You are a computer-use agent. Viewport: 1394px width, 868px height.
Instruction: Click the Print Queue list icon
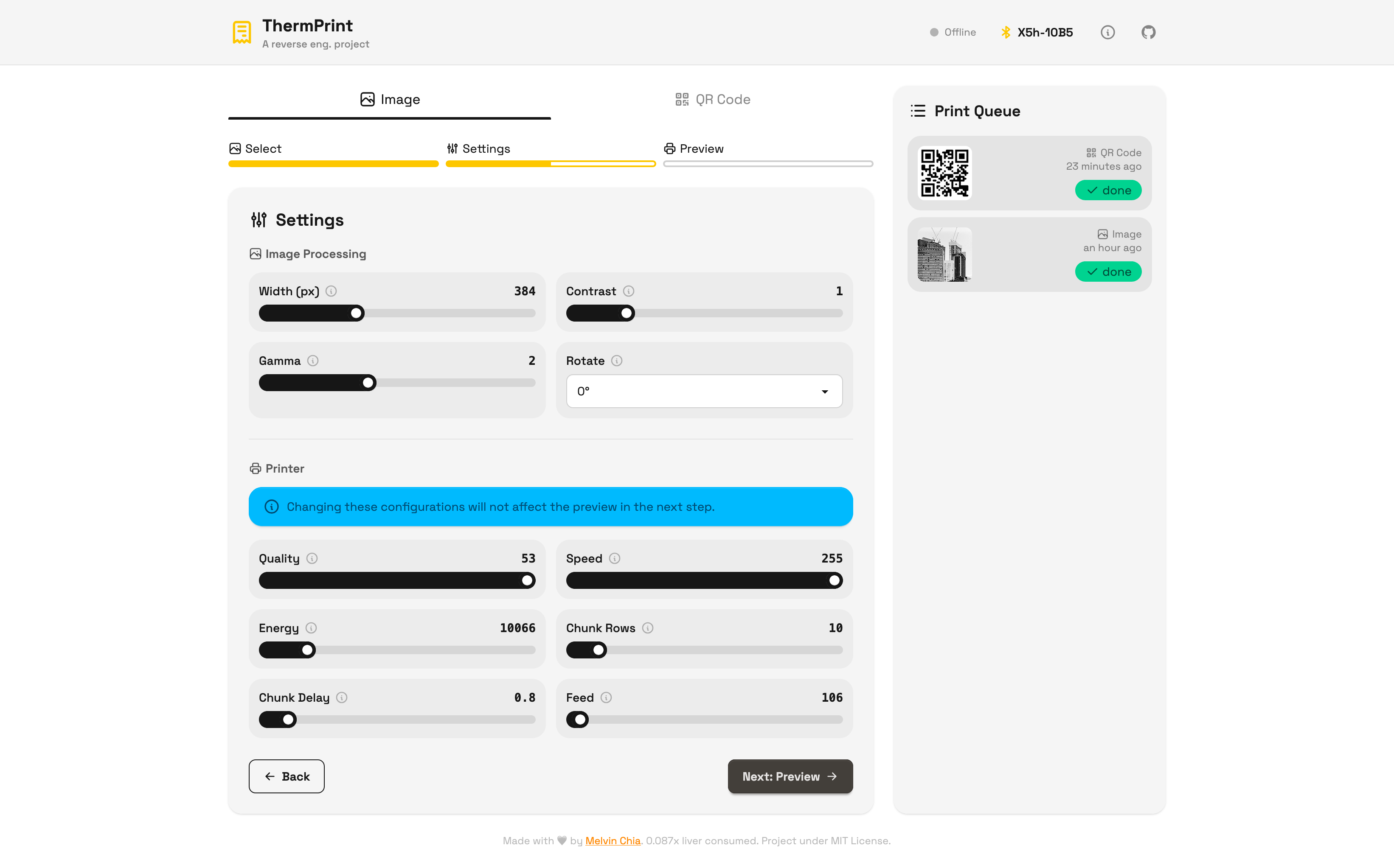[x=918, y=111]
